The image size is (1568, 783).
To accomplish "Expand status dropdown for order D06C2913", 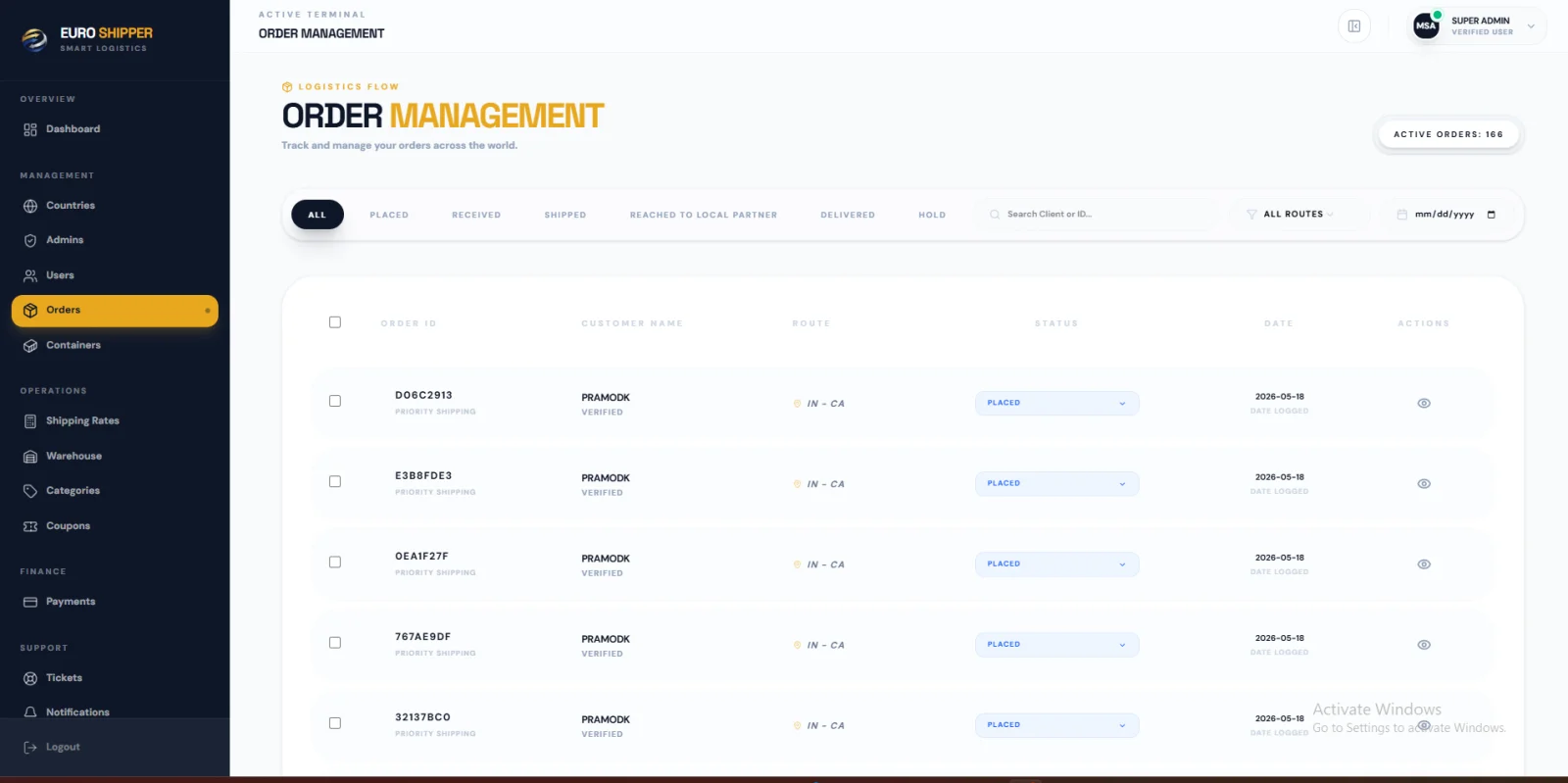I will [x=1056, y=403].
